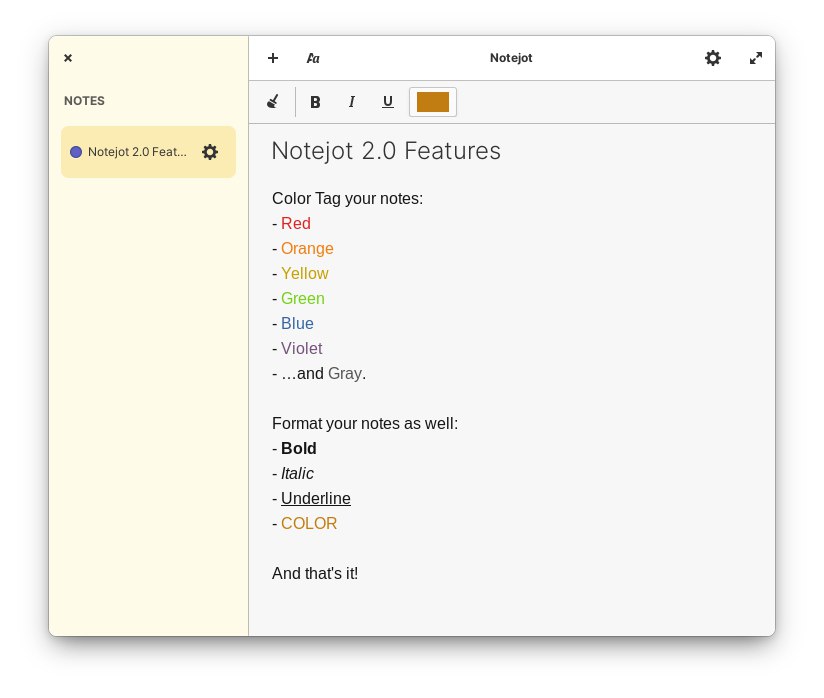Screen dimensions: 824x698
Task: Click the word Orange in the note
Action: point(307,249)
